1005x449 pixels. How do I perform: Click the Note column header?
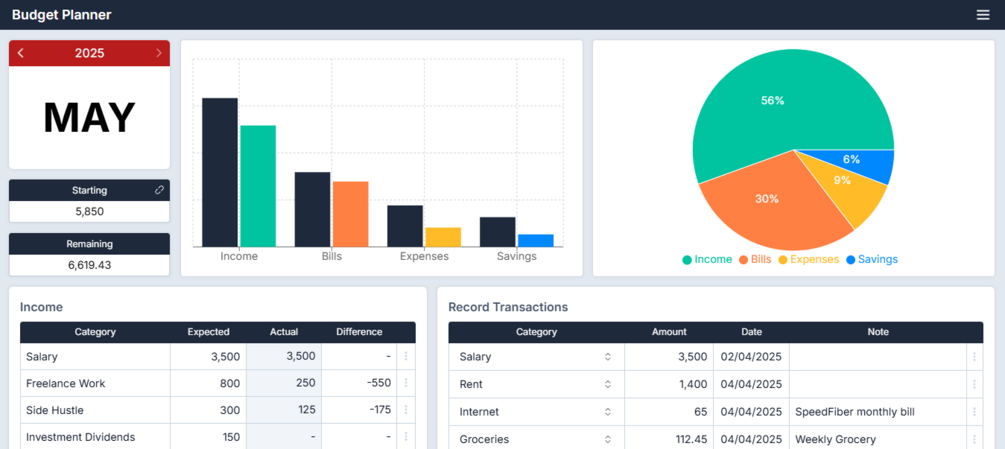[878, 332]
